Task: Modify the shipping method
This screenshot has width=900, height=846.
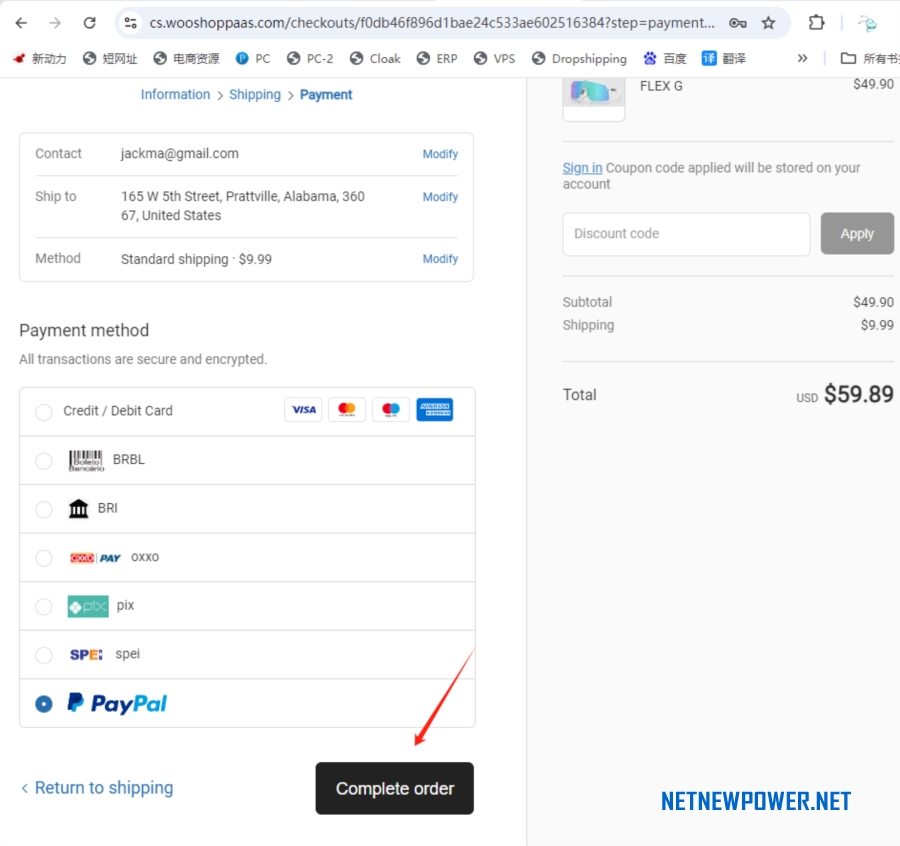Action: point(440,259)
